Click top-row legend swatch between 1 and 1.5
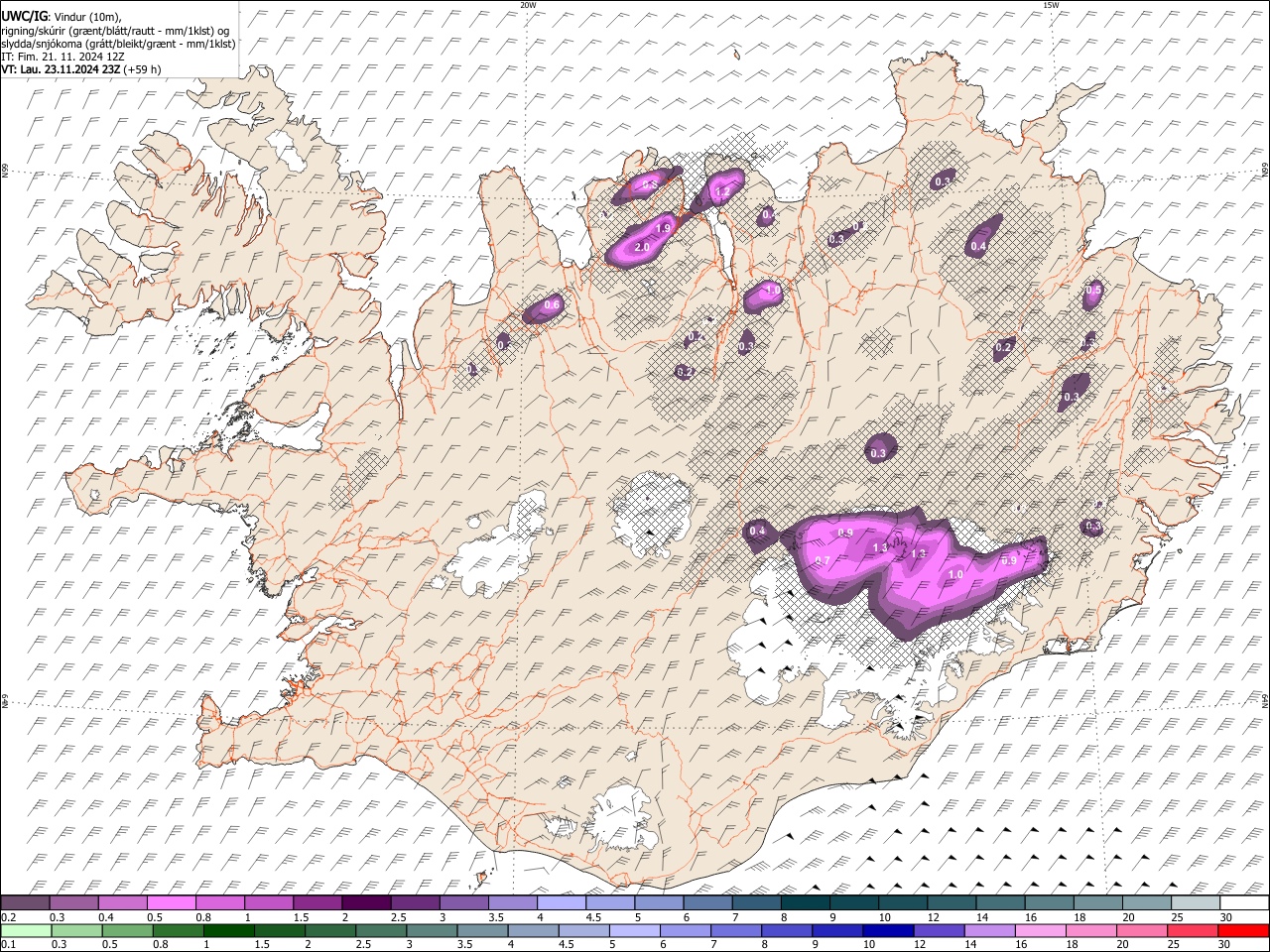The image size is (1270, 952). click(x=269, y=903)
